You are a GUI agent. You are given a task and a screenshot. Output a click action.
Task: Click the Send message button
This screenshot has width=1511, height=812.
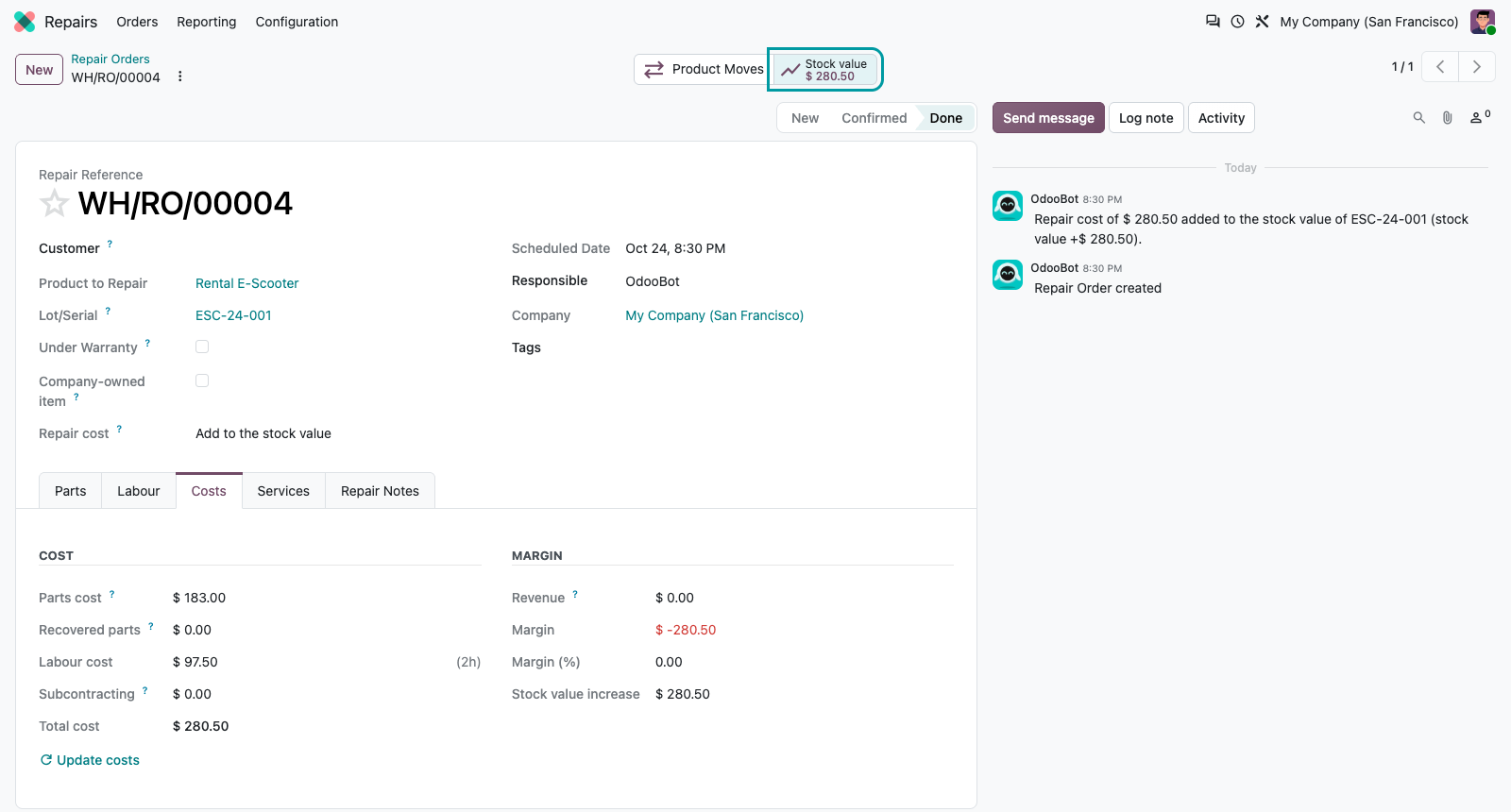click(1048, 118)
